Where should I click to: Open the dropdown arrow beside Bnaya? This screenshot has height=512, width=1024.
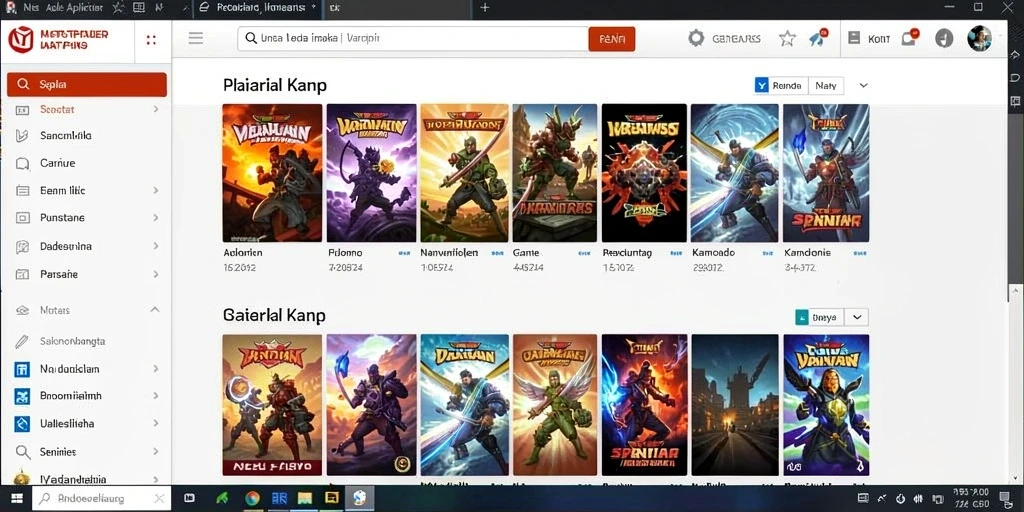point(857,317)
